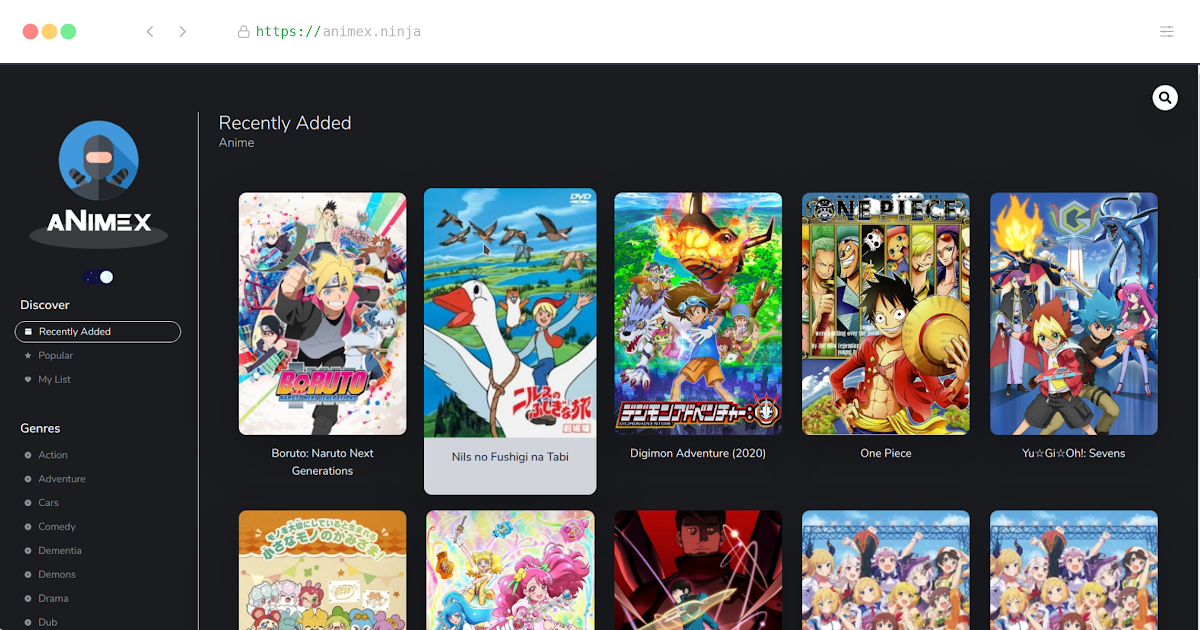Filter by Action genre

[53, 455]
